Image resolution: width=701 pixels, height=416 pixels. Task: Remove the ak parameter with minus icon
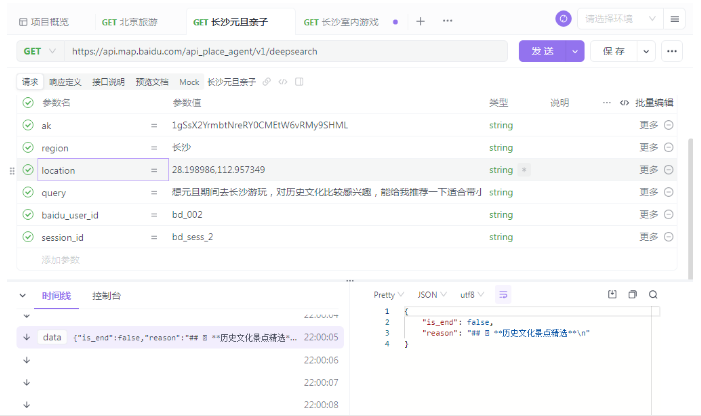669,125
